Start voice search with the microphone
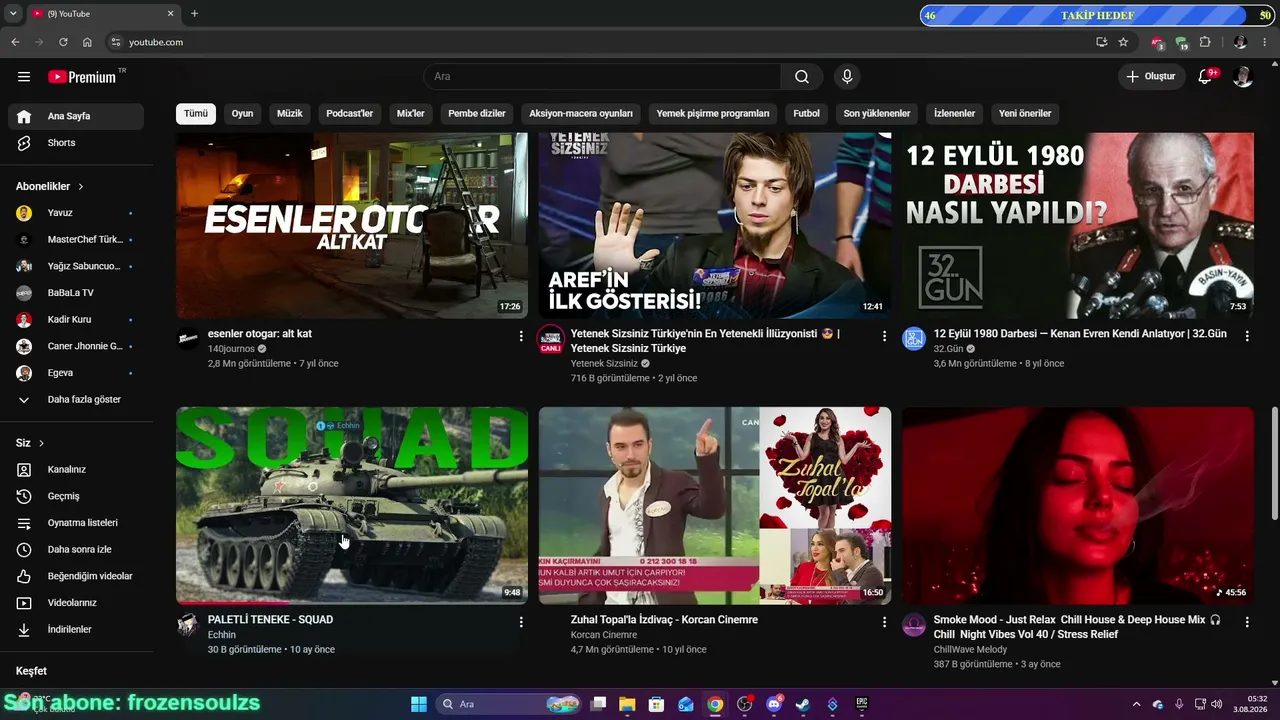This screenshot has width=1280, height=720. click(x=847, y=77)
